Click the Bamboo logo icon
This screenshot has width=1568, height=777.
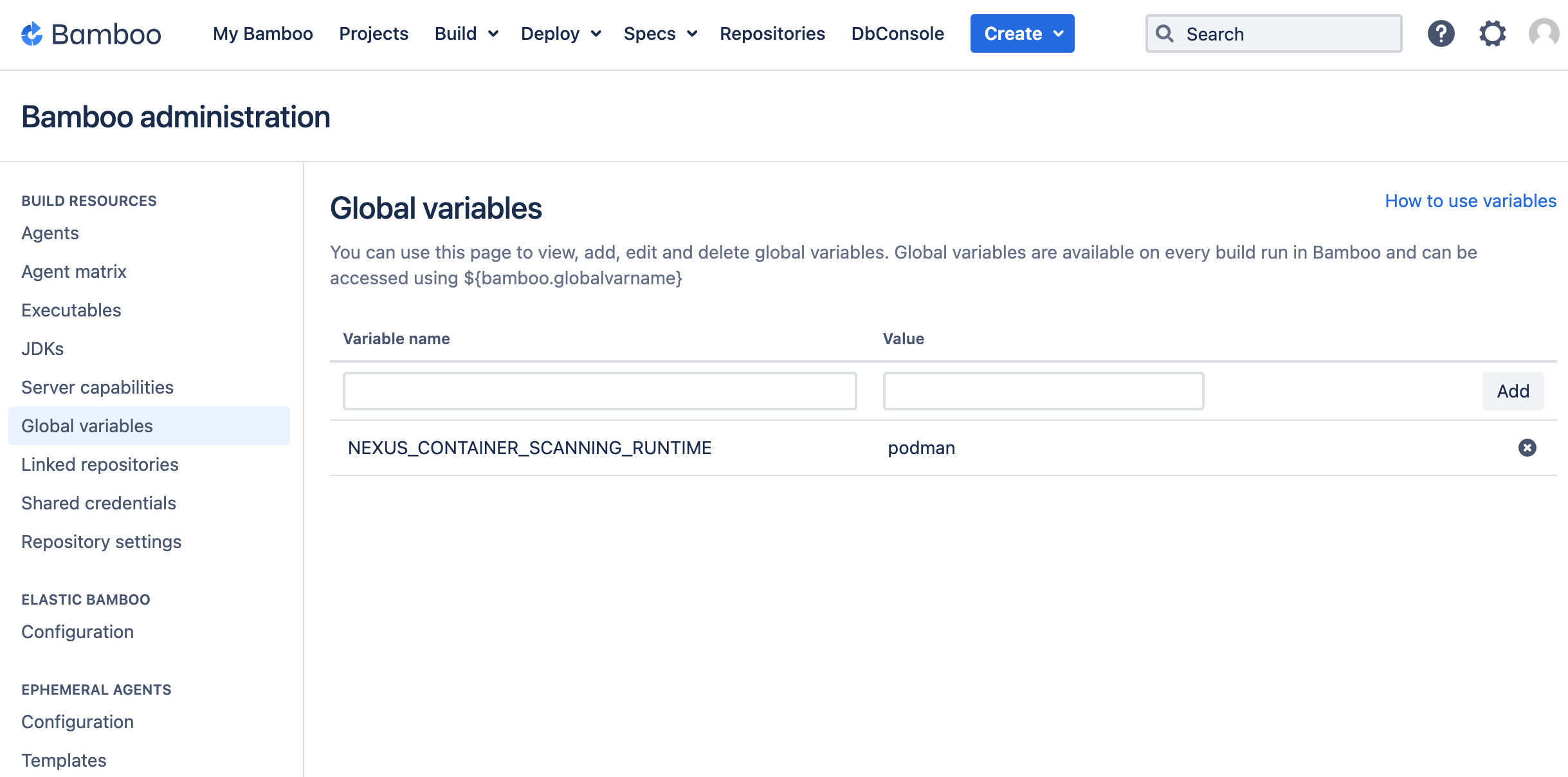coord(31,33)
